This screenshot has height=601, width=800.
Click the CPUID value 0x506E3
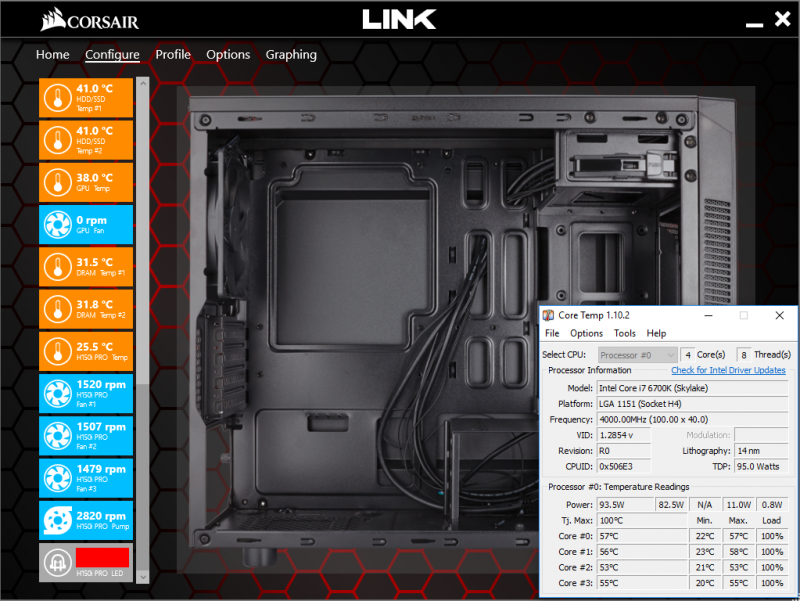click(x=623, y=466)
